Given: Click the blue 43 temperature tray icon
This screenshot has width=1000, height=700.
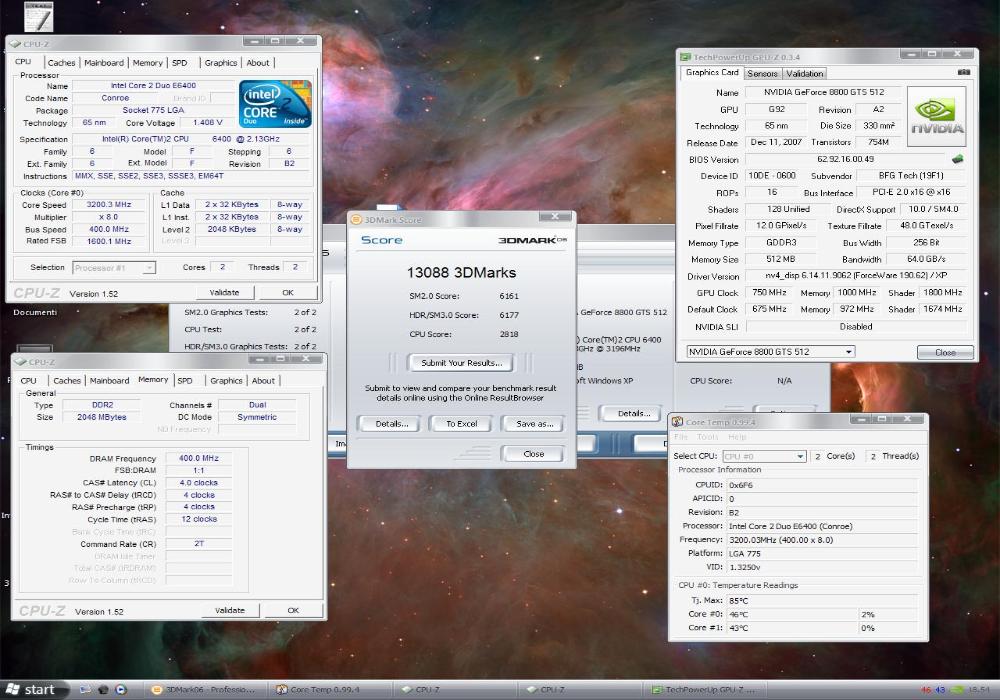Looking at the screenshot, I should (940, 690).
